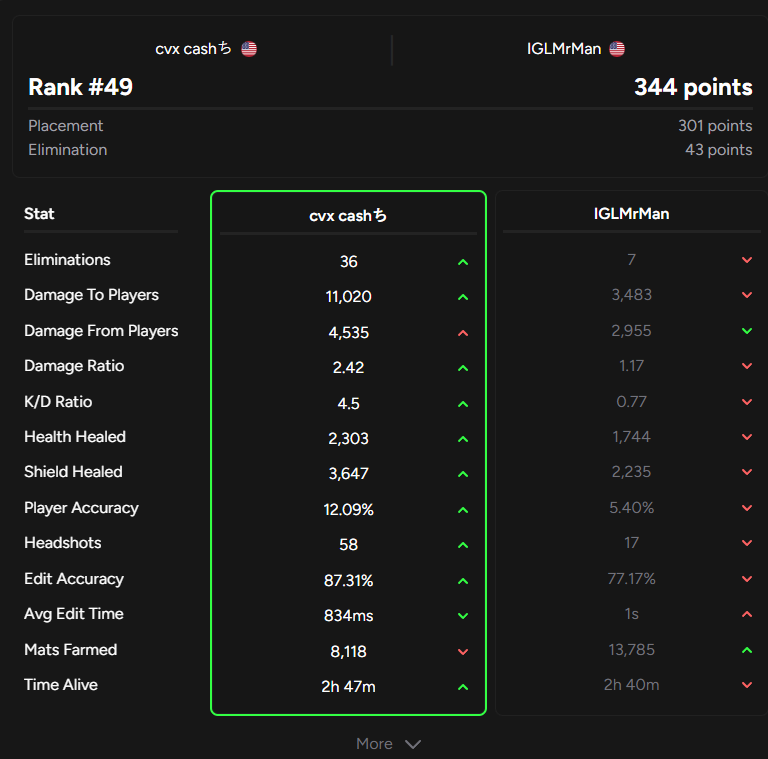Click the Damage From Players stat label
This screenshot has width=768, height=759.
101,331
